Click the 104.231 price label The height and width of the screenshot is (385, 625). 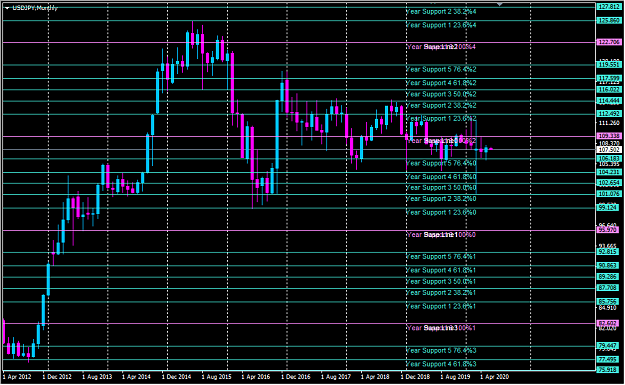coord(609,172)
